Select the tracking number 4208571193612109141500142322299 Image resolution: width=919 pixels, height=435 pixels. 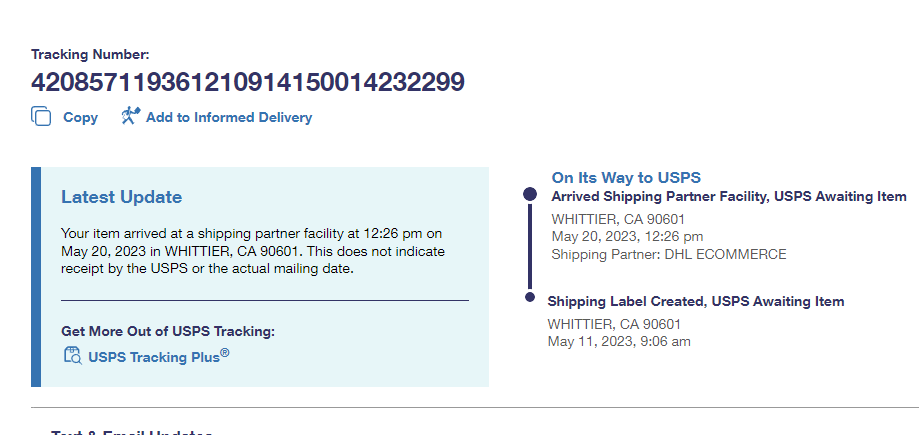pos(248,82)
